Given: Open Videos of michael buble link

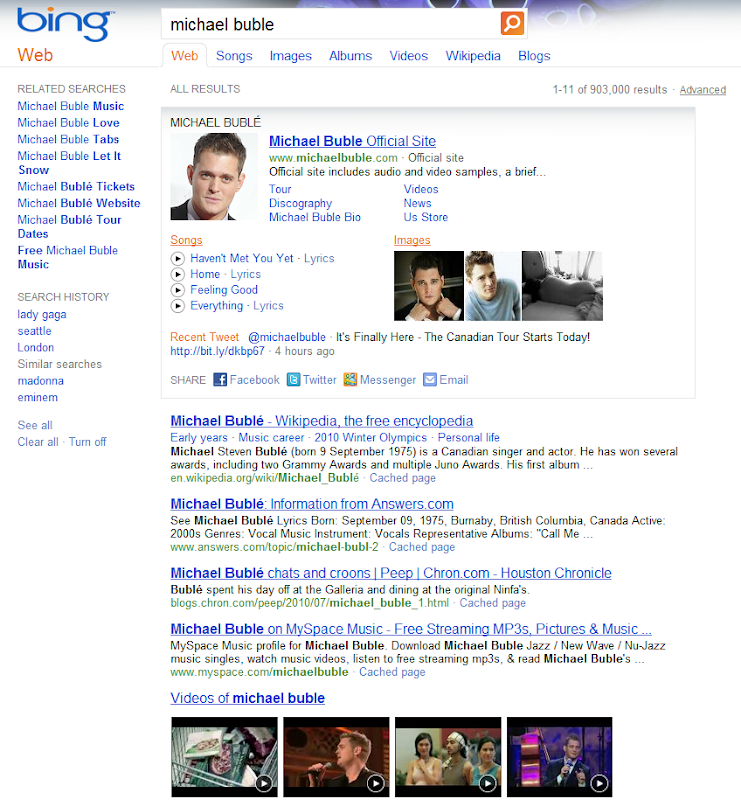Looking at the screenshot, I should (248, 698).
